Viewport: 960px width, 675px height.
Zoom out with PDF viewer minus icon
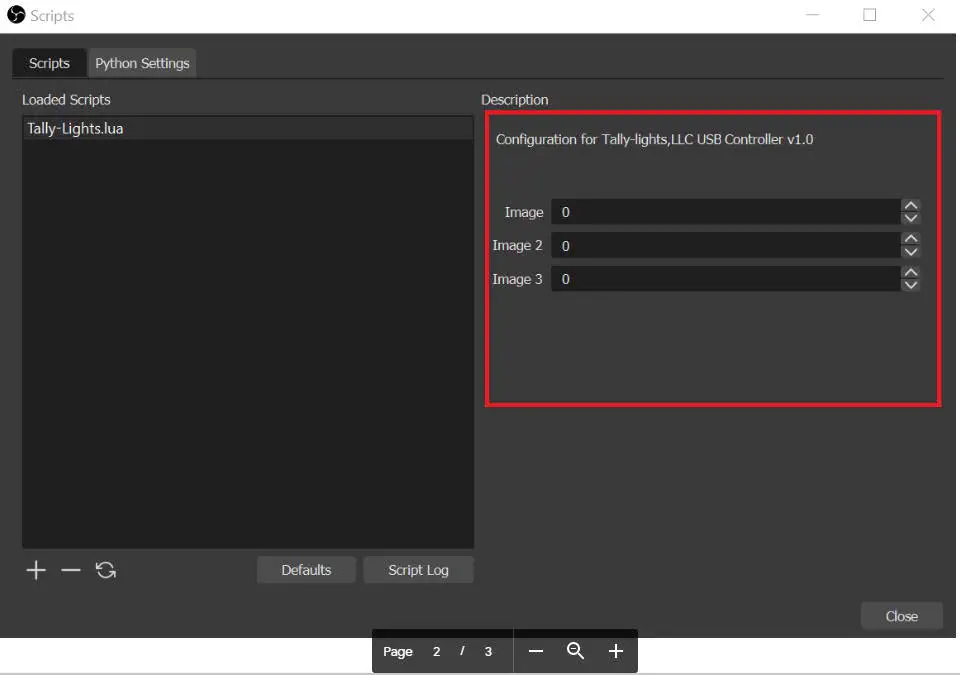pyautogui.click(x=536, y=651)
